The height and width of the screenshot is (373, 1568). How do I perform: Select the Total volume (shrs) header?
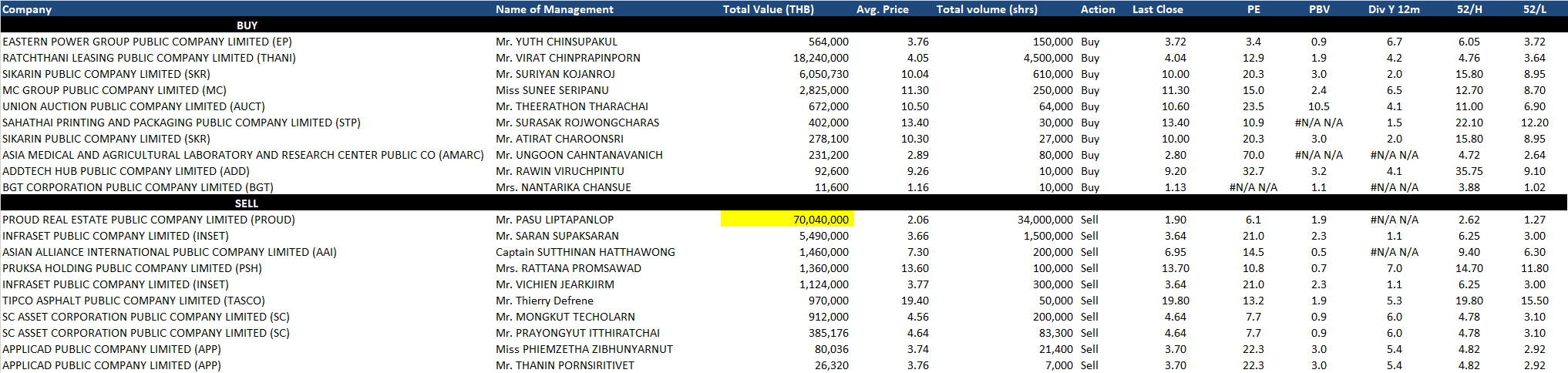(987, 9)
